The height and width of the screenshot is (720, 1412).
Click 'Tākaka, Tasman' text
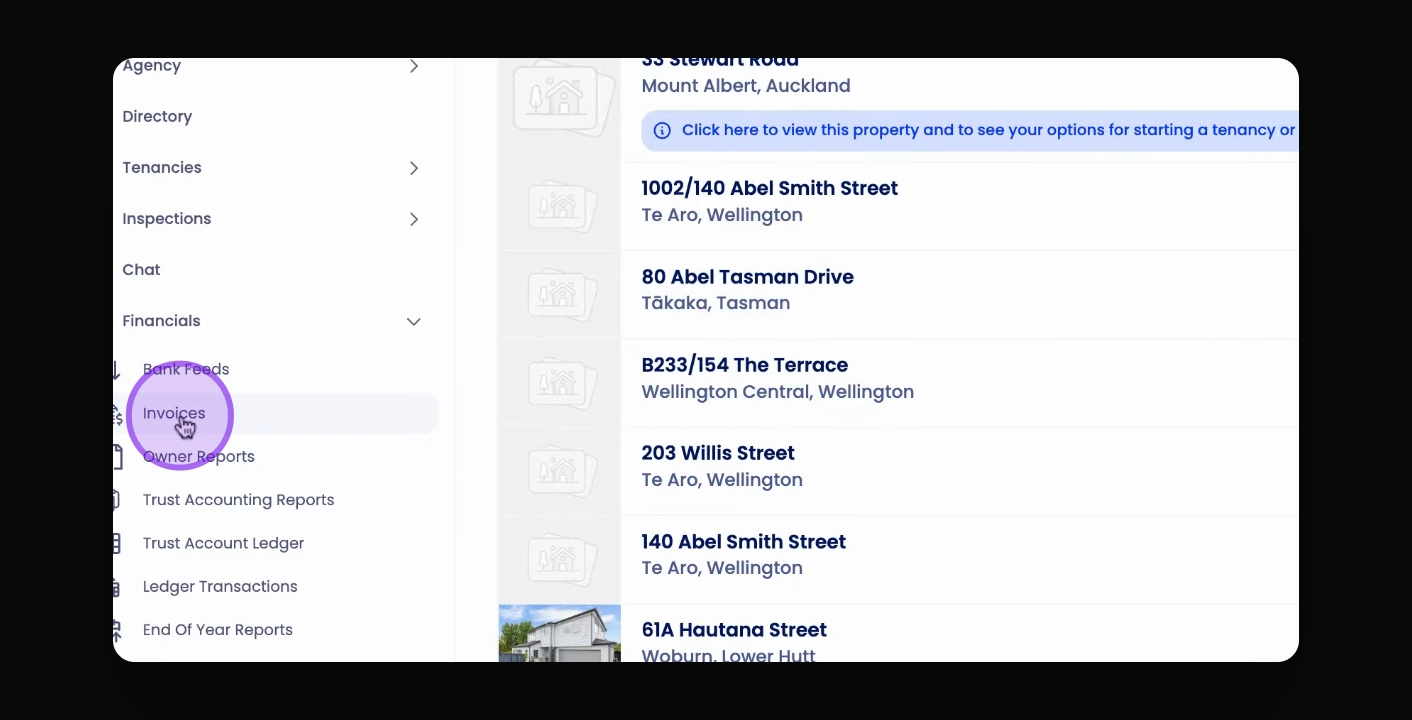(716, 303)
